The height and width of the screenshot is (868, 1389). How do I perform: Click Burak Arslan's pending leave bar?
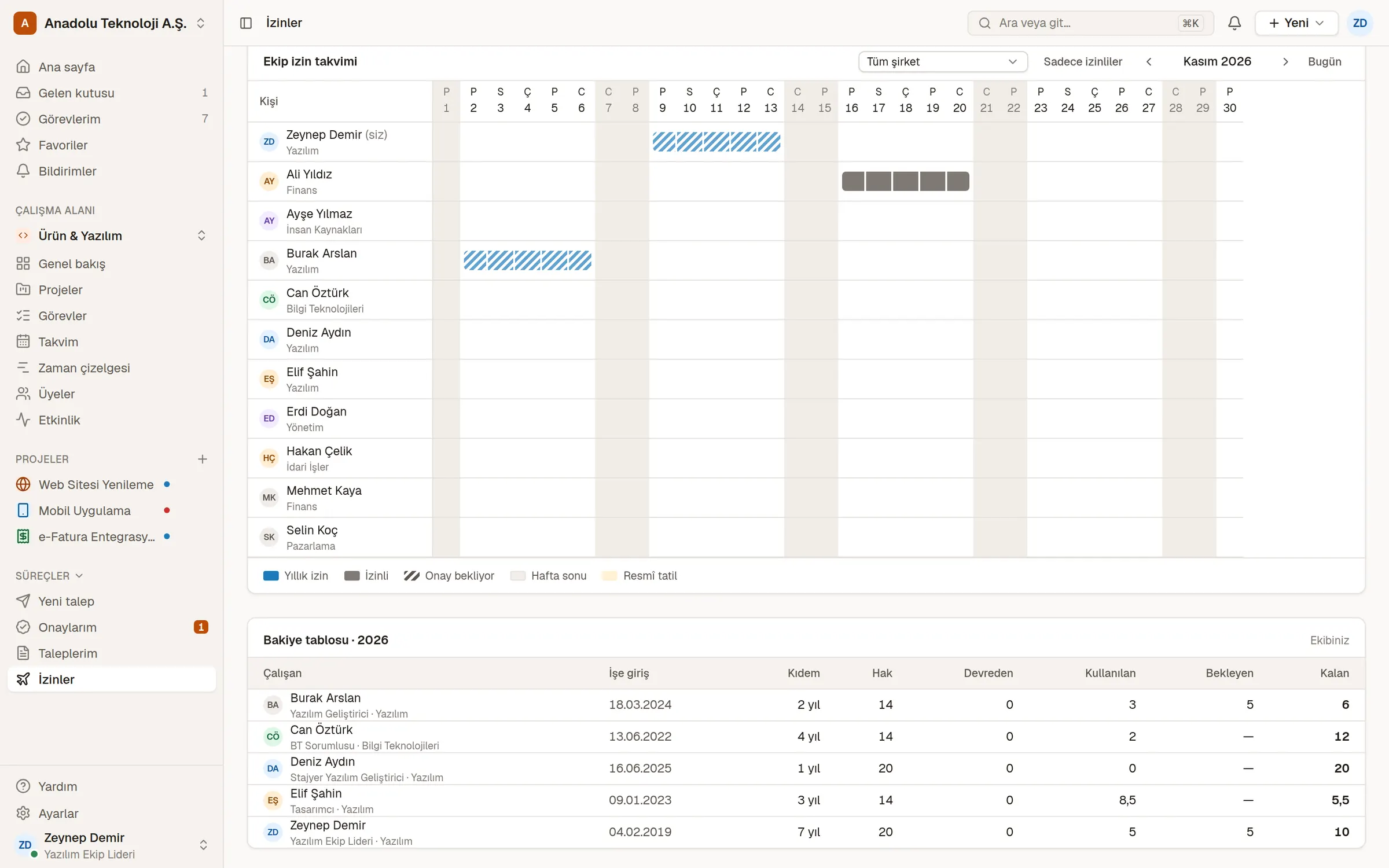(x=527, y=260)
